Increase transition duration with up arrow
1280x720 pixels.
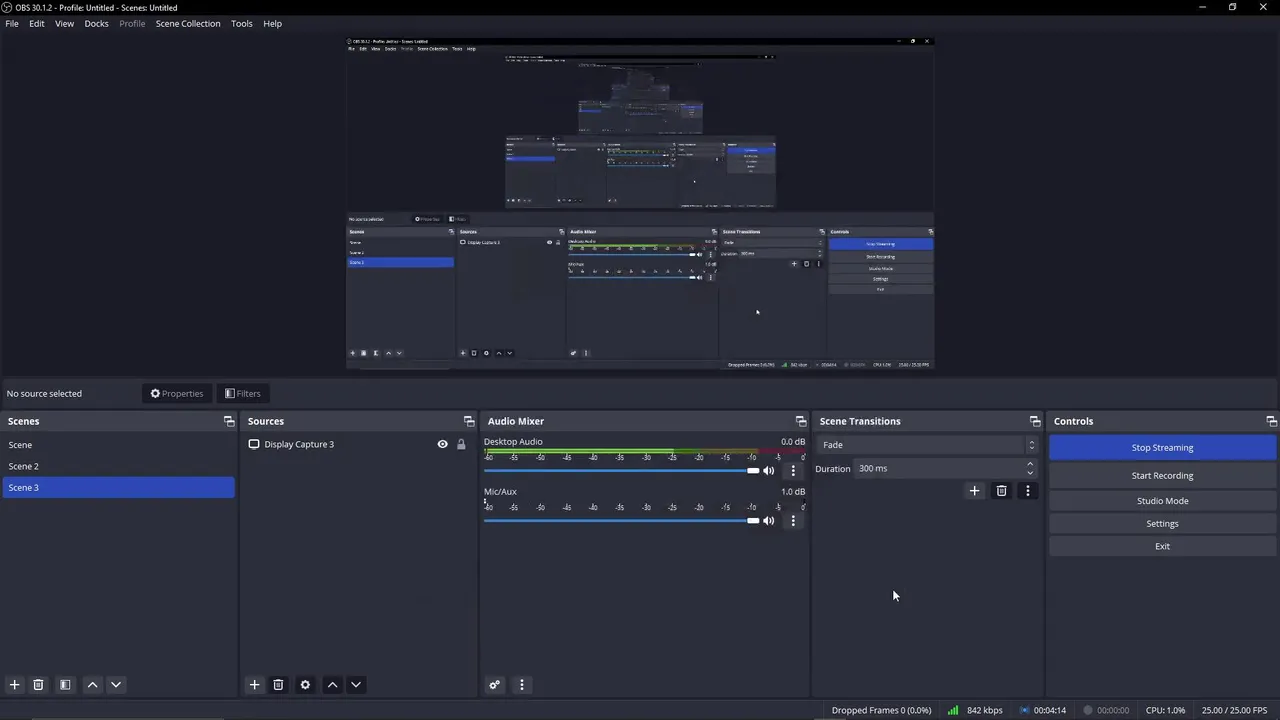[1030, 464]
